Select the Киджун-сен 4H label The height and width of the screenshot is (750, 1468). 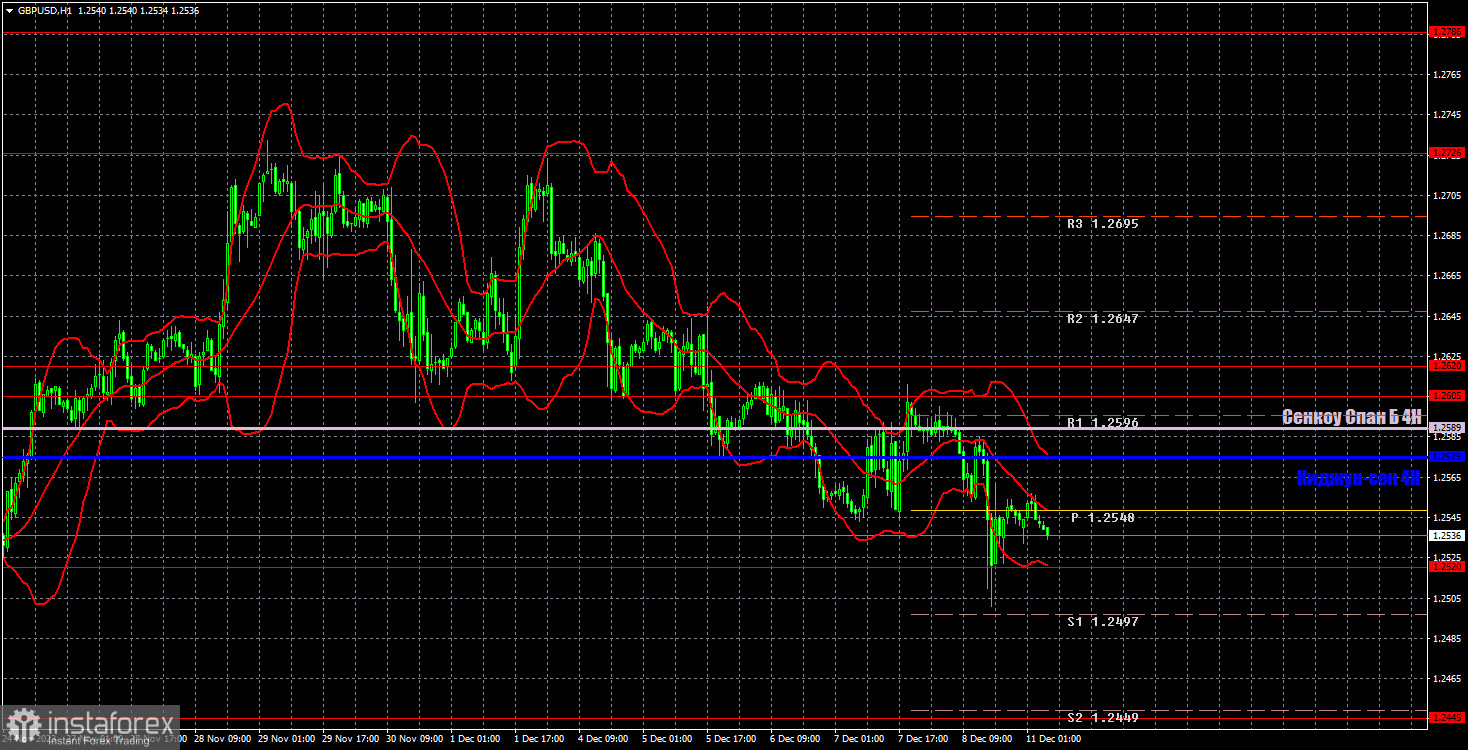click(1358, 478)
